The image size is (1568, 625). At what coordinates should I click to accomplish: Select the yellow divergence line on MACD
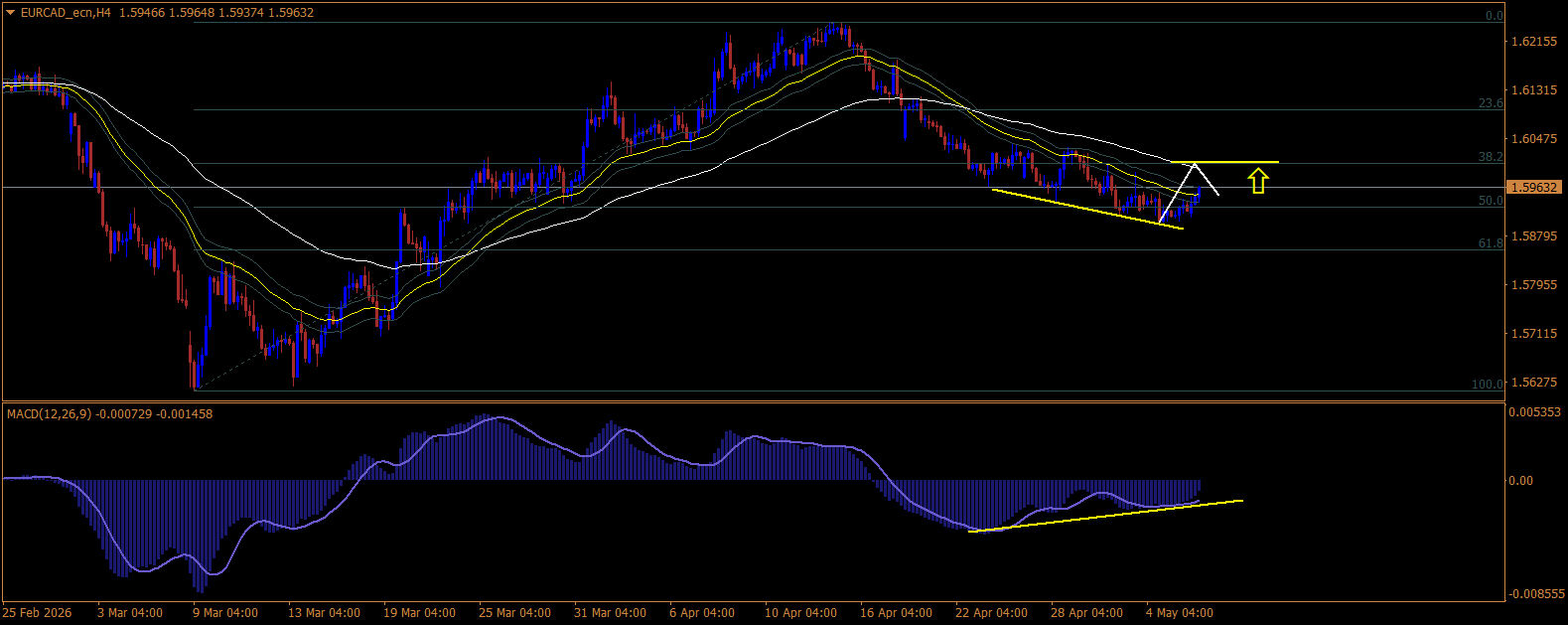[1105, 516]
